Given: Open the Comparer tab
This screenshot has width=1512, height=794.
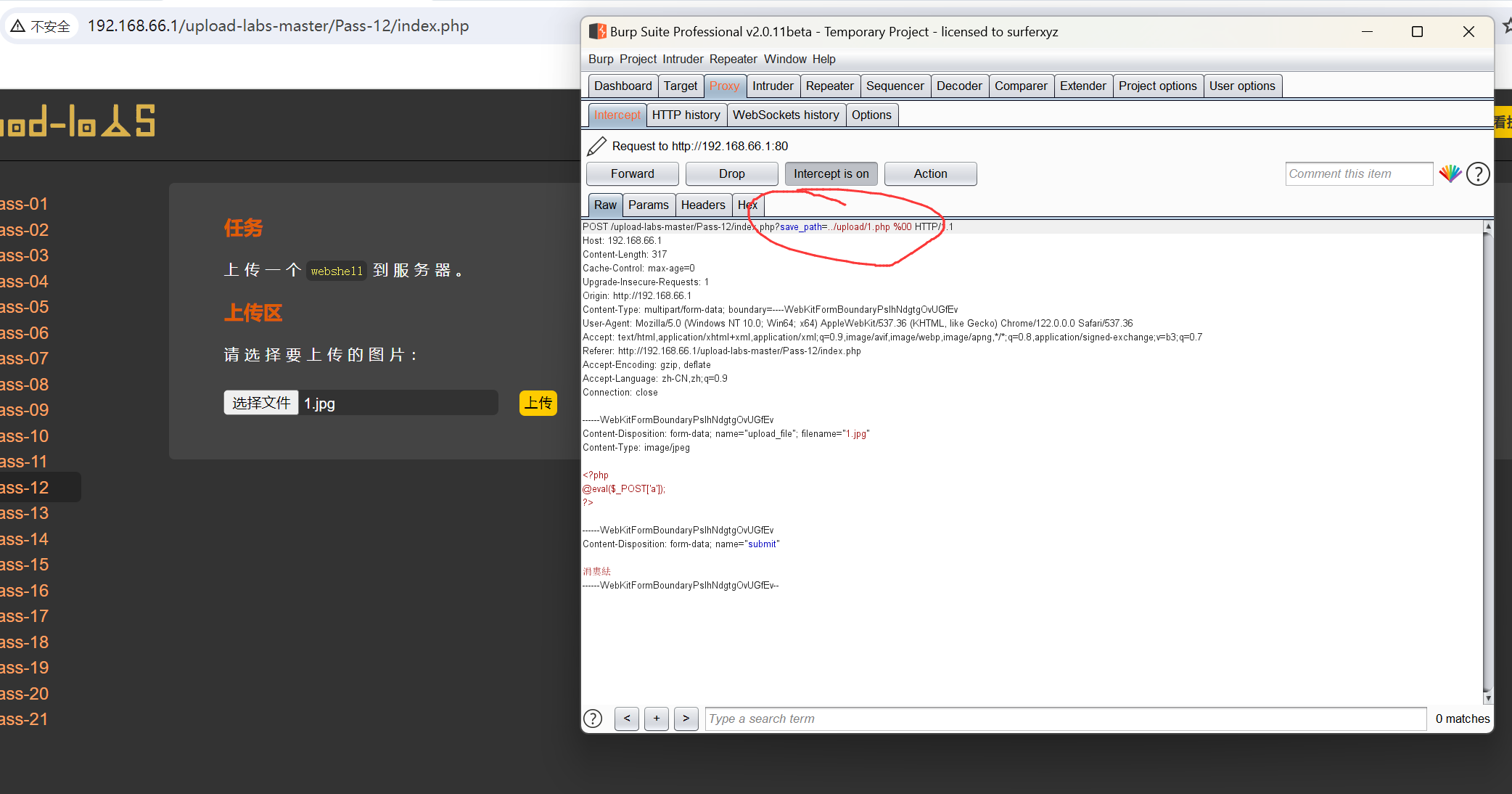Looking at the screenshot, I should click(1022, 86).
